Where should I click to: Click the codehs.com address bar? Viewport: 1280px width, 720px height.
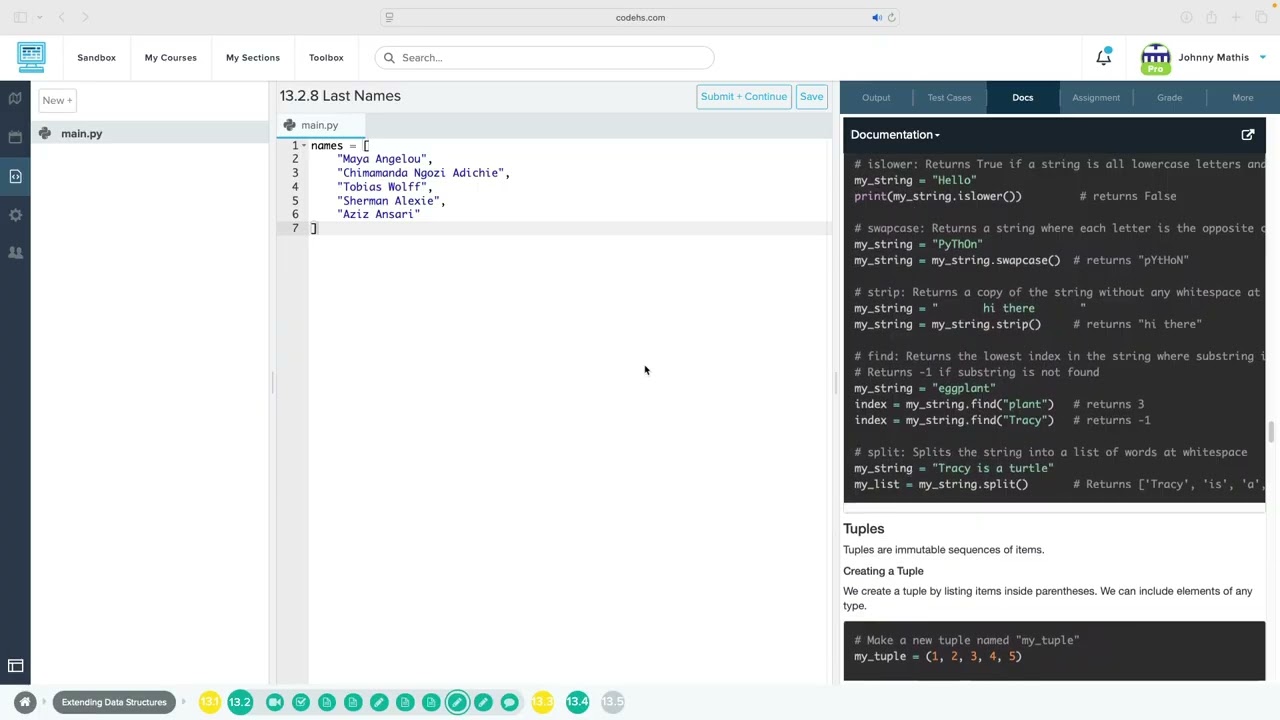coord(640,17)
